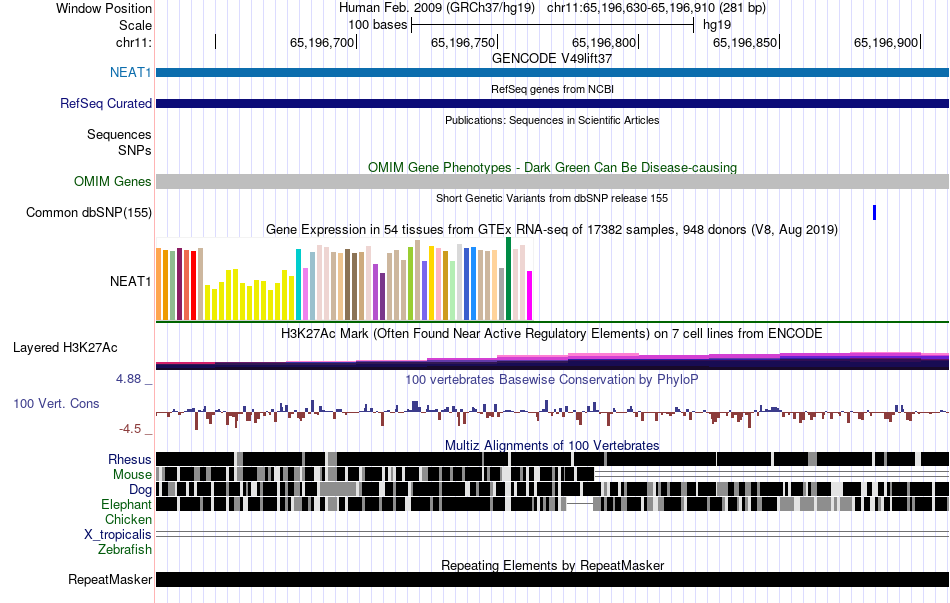Click Short Genetic Variants dbSNP title

552,198
